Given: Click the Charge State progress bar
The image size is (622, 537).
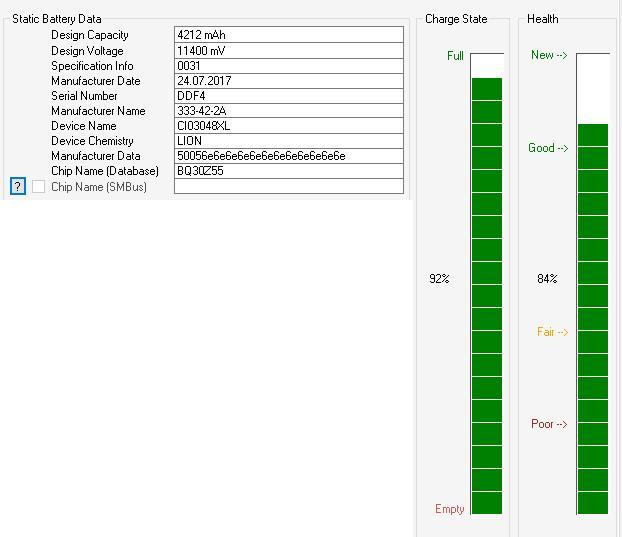Looking at the screenshot, I should 487,284.
